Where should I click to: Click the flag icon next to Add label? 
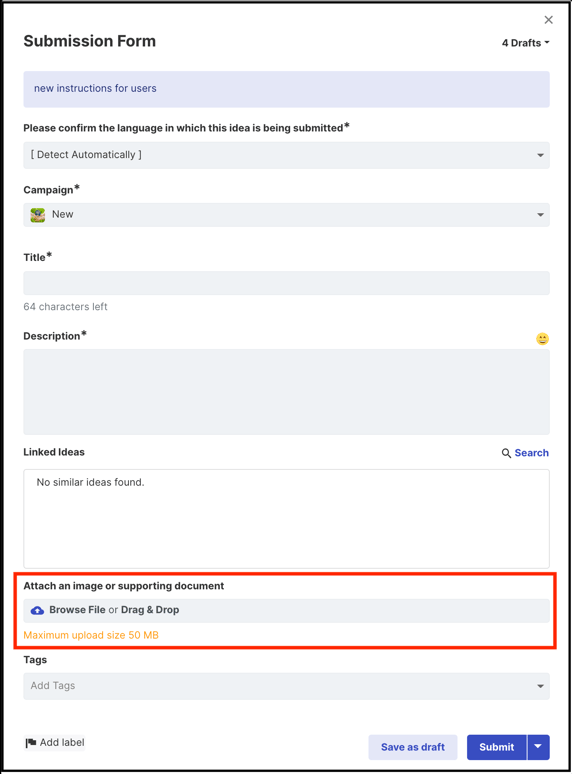click(31, 743)
